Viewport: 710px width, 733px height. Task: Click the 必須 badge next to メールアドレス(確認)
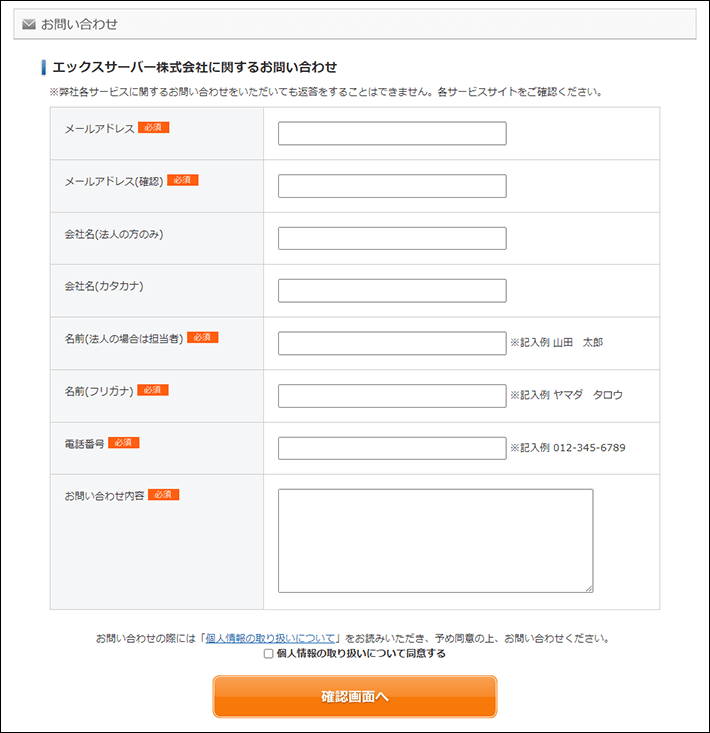click(x=183, y=180)
